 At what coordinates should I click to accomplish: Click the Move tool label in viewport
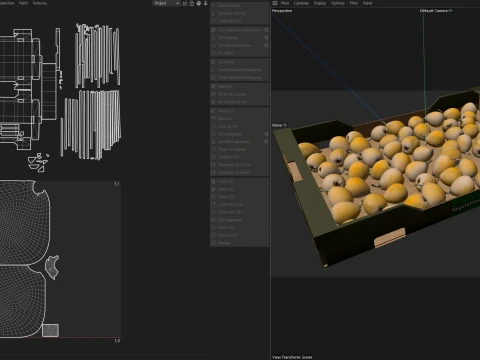(279, 125)
